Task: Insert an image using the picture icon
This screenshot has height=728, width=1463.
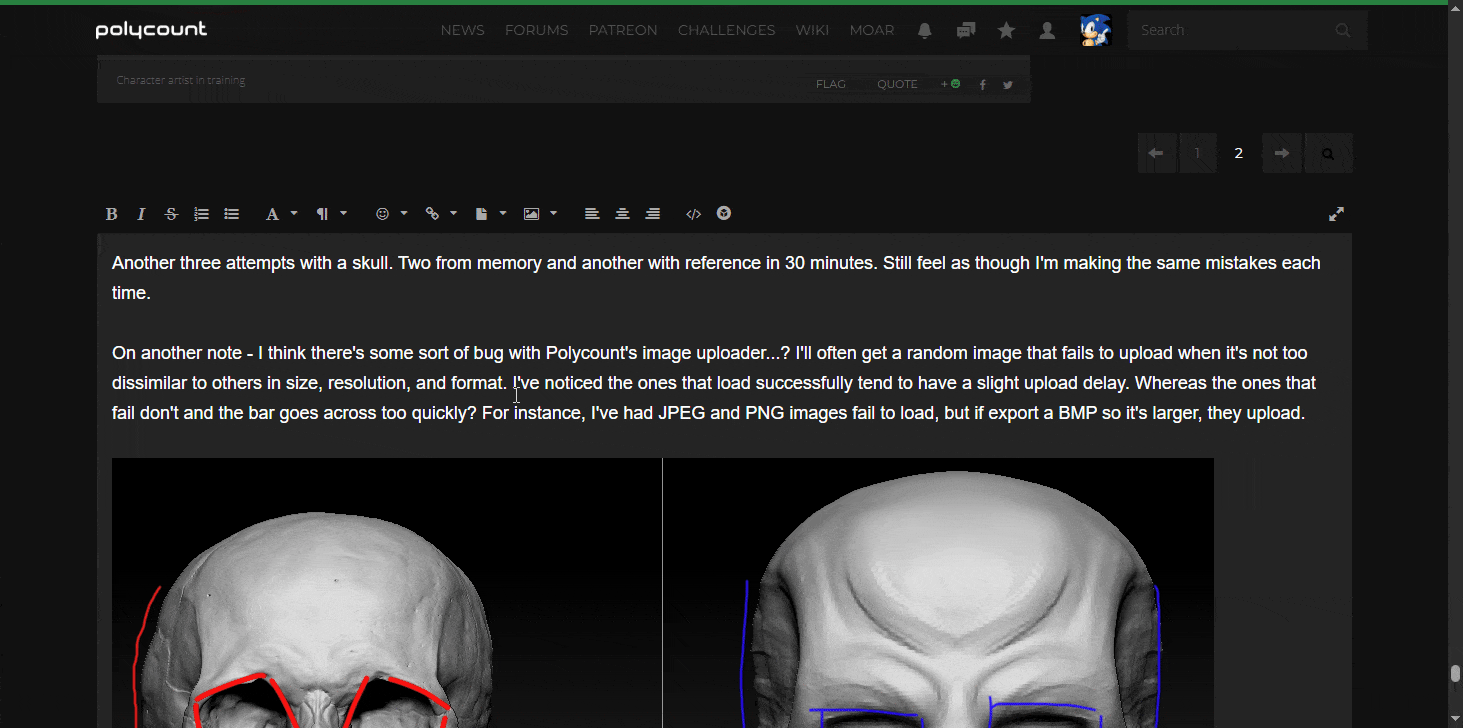Action: [x=531, y=214]
